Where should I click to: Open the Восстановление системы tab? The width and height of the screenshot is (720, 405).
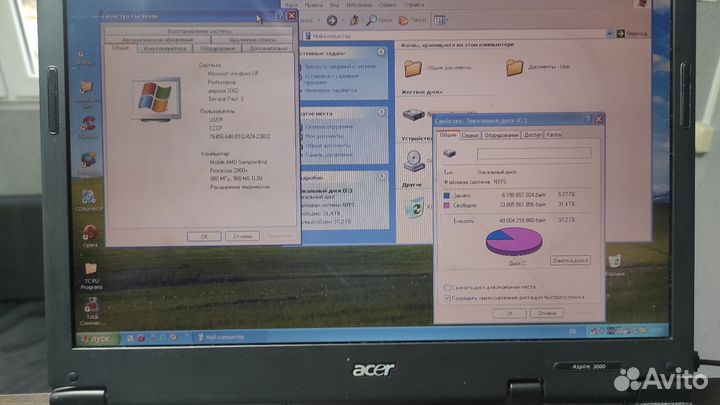tap(199, 31)
